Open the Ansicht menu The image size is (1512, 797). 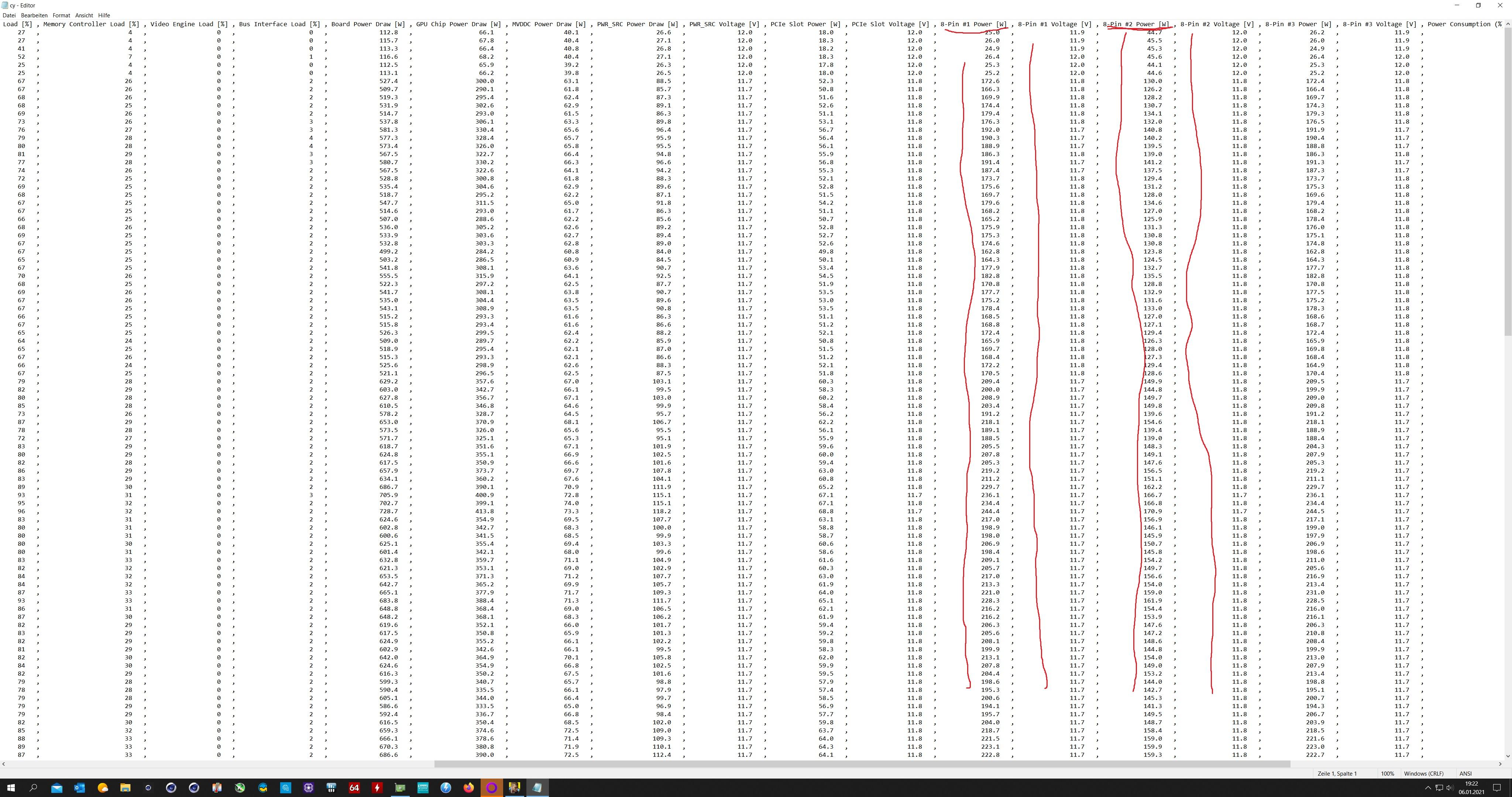[x=84, y=15]
